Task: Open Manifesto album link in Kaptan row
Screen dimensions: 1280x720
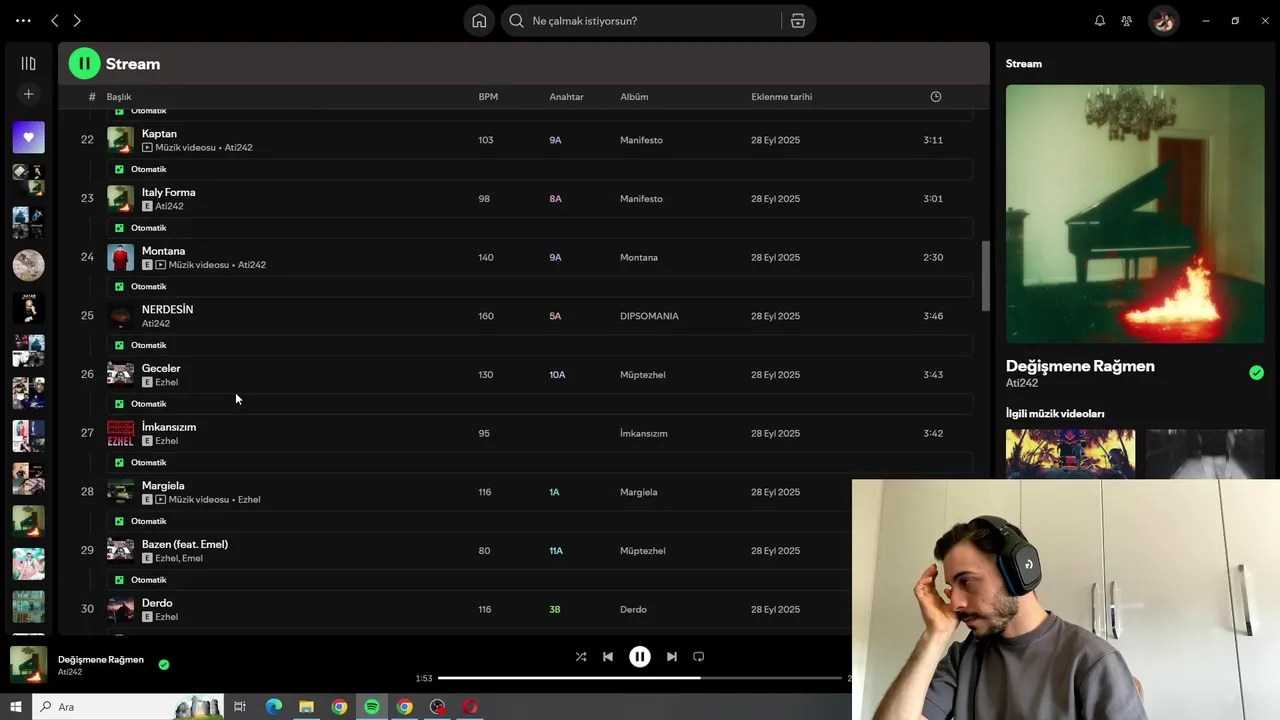Action: pyautogui.click(x=641, y=140)
